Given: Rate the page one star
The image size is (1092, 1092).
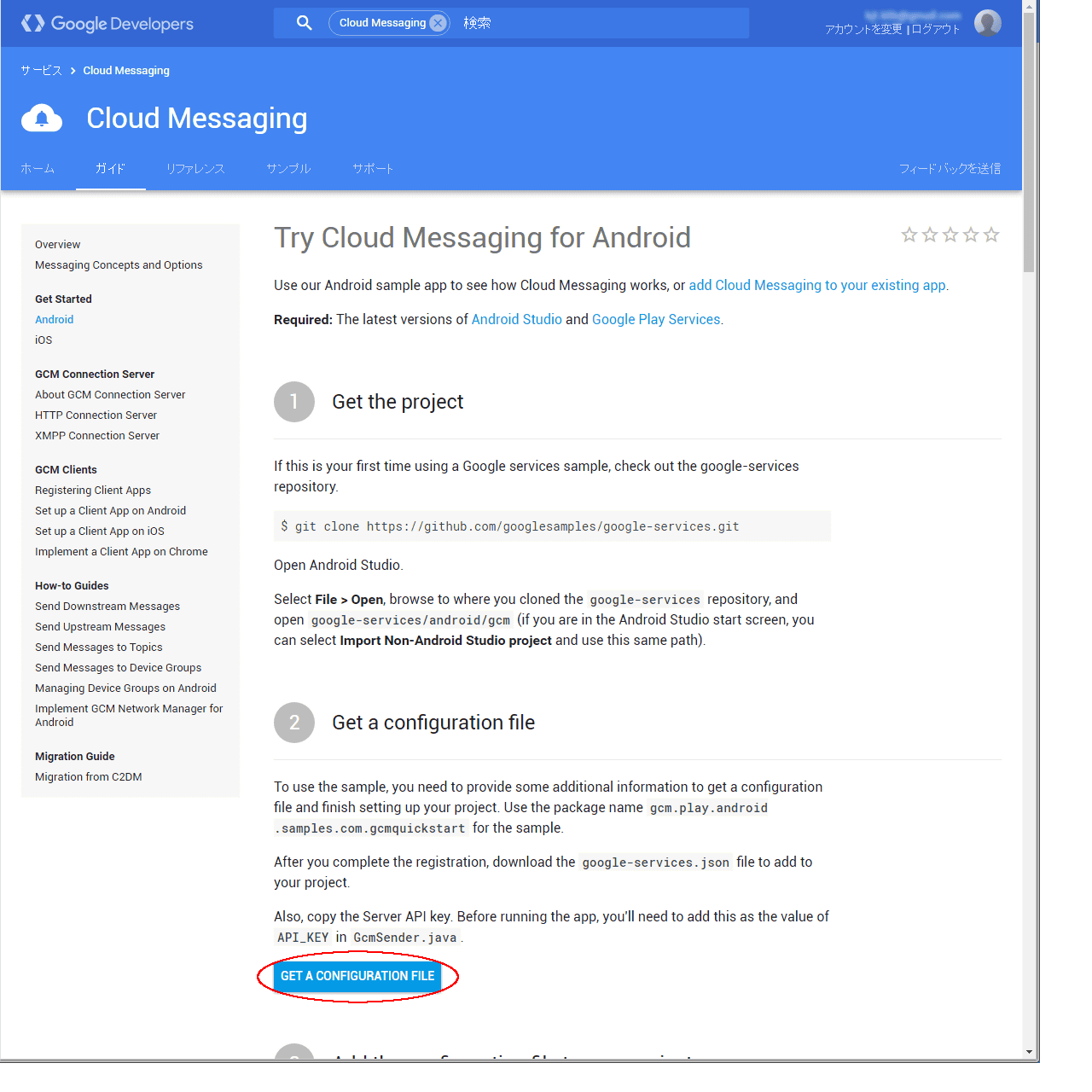Looking at the screenshot, I should [909, 235].
